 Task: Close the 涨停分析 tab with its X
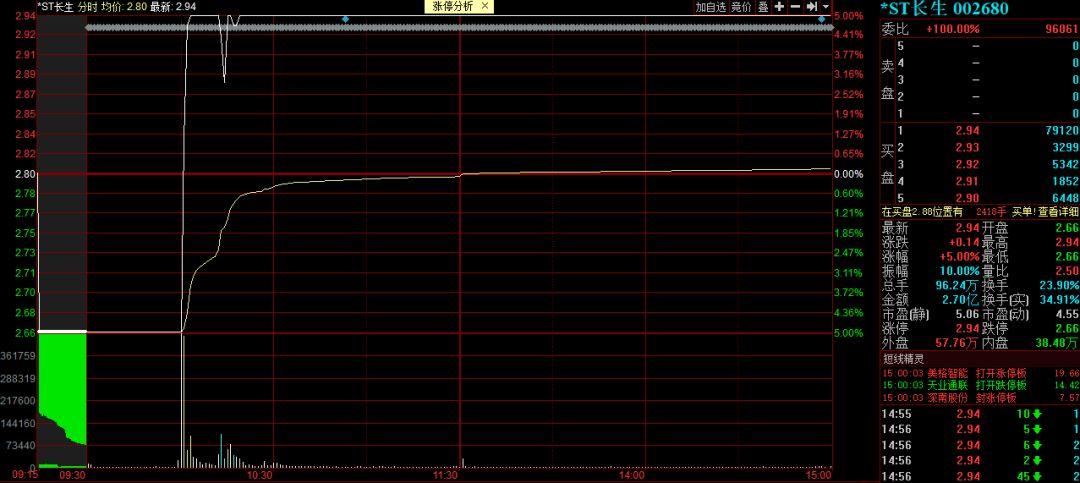click(485, 6)
